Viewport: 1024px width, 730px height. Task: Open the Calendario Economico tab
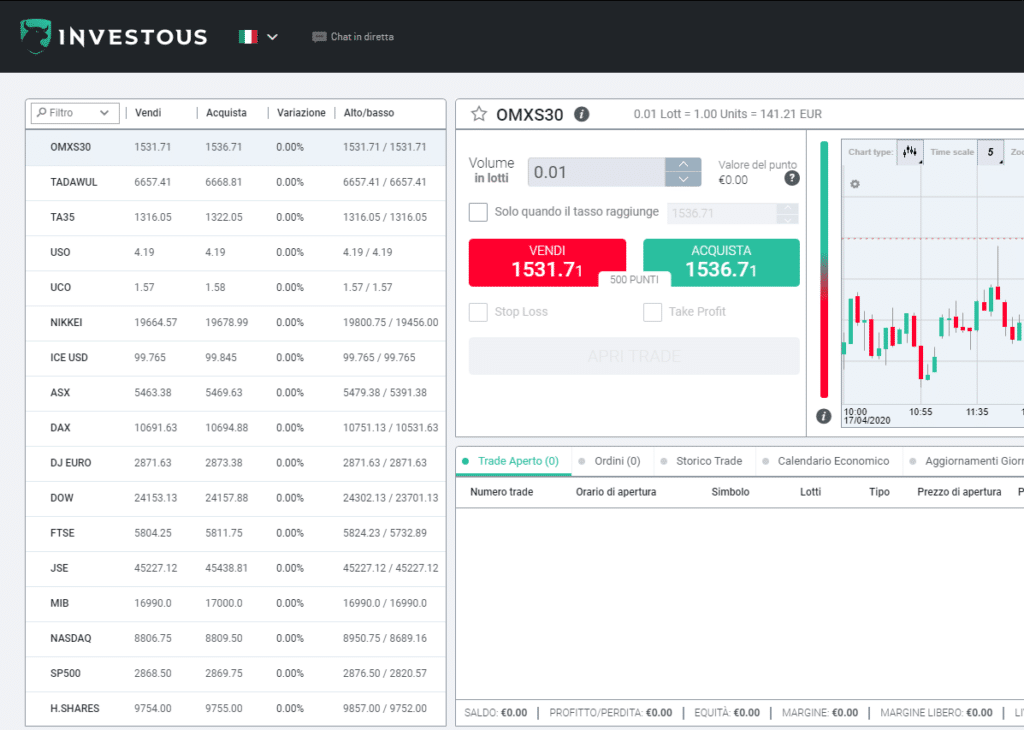[x=827, y=461]
